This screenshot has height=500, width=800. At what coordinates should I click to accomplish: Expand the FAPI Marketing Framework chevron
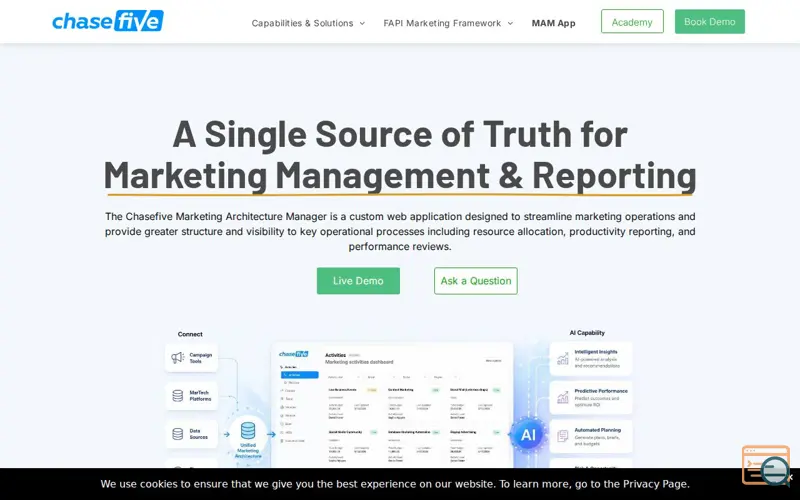[x=510, y=23]
